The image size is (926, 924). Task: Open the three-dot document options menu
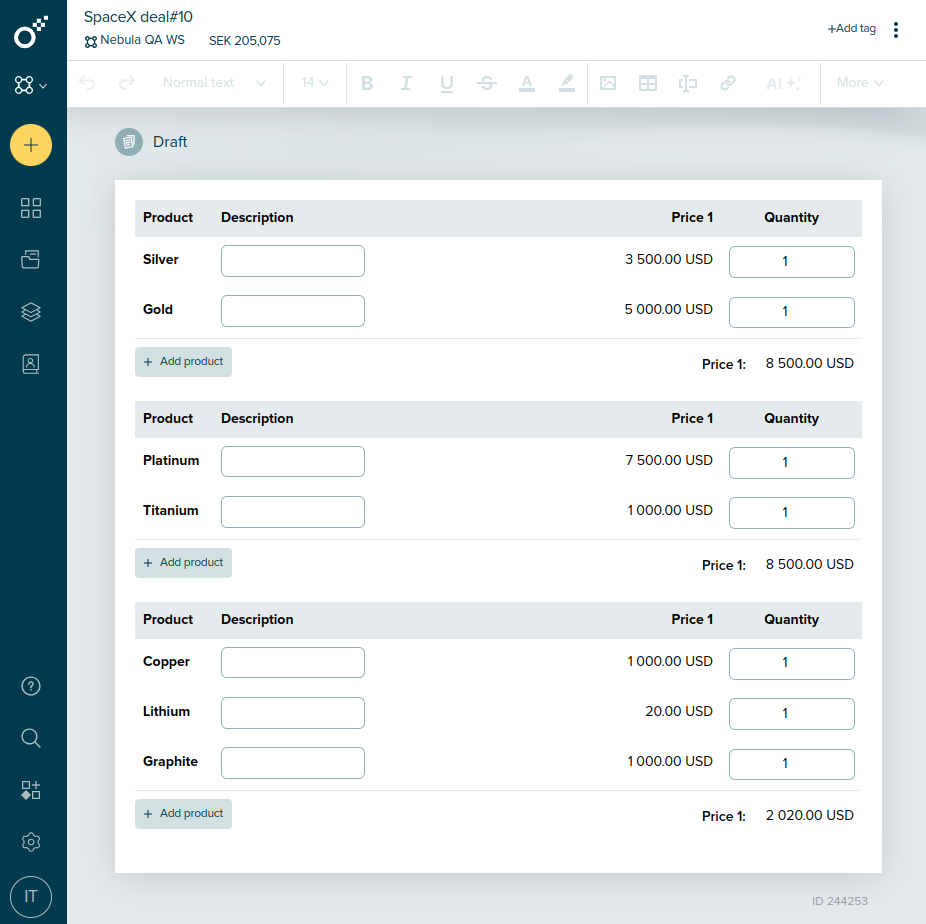[x=896, y=30]
